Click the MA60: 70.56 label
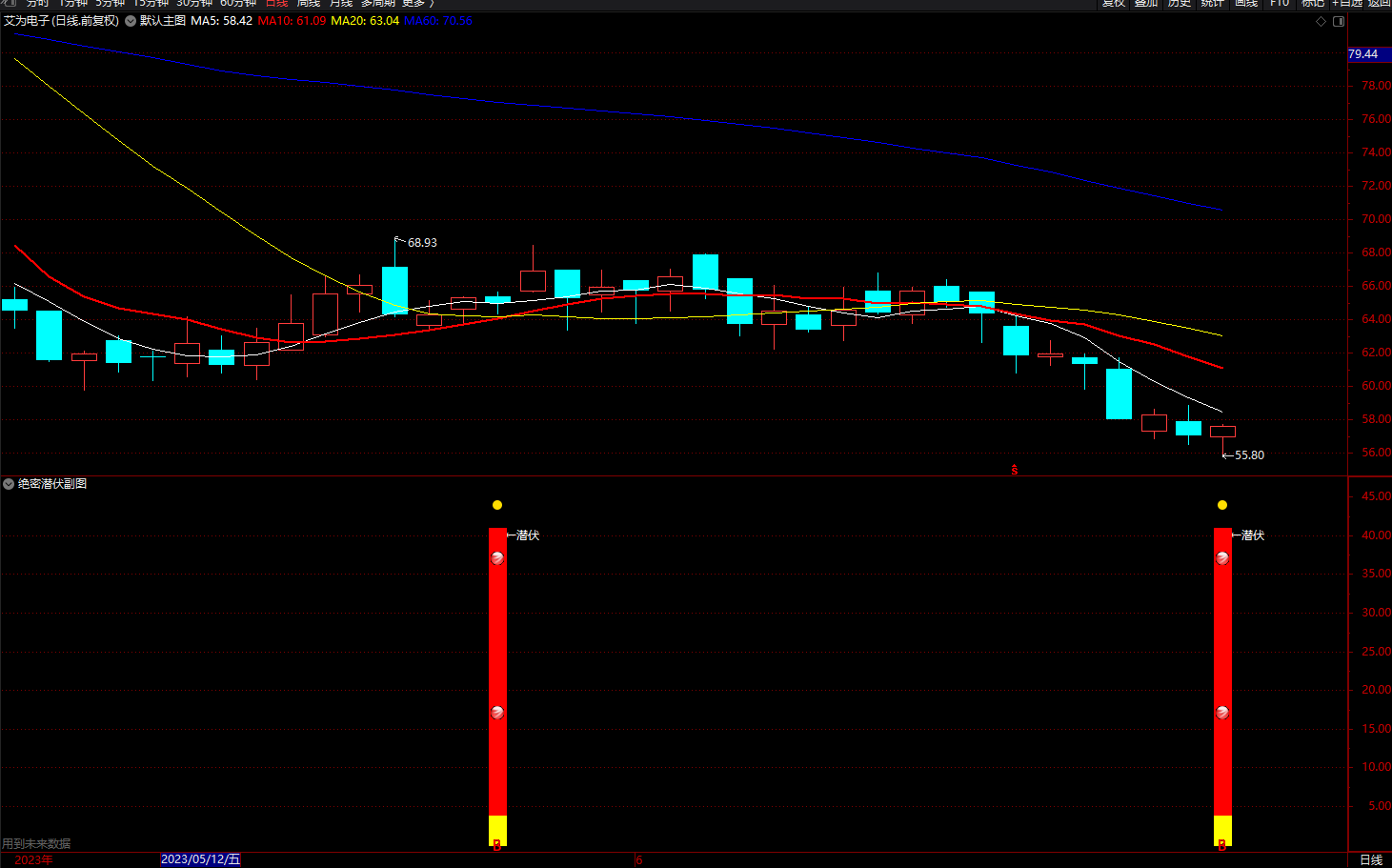Image resolution: width=1392 pixels, height=868 pixels. tap(438, 21)
